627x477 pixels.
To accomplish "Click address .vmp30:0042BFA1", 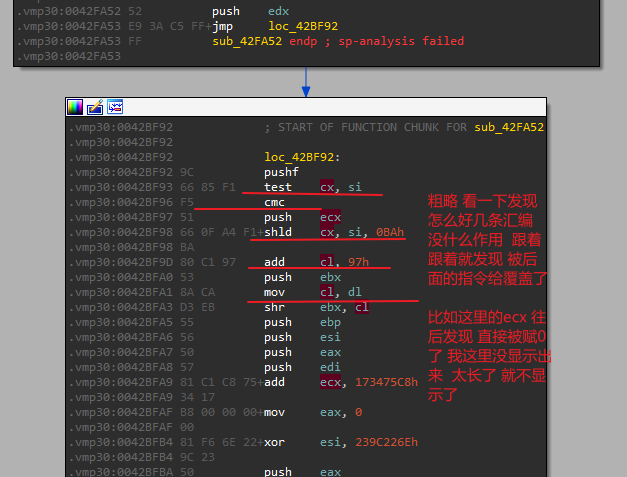I will 121,292.
